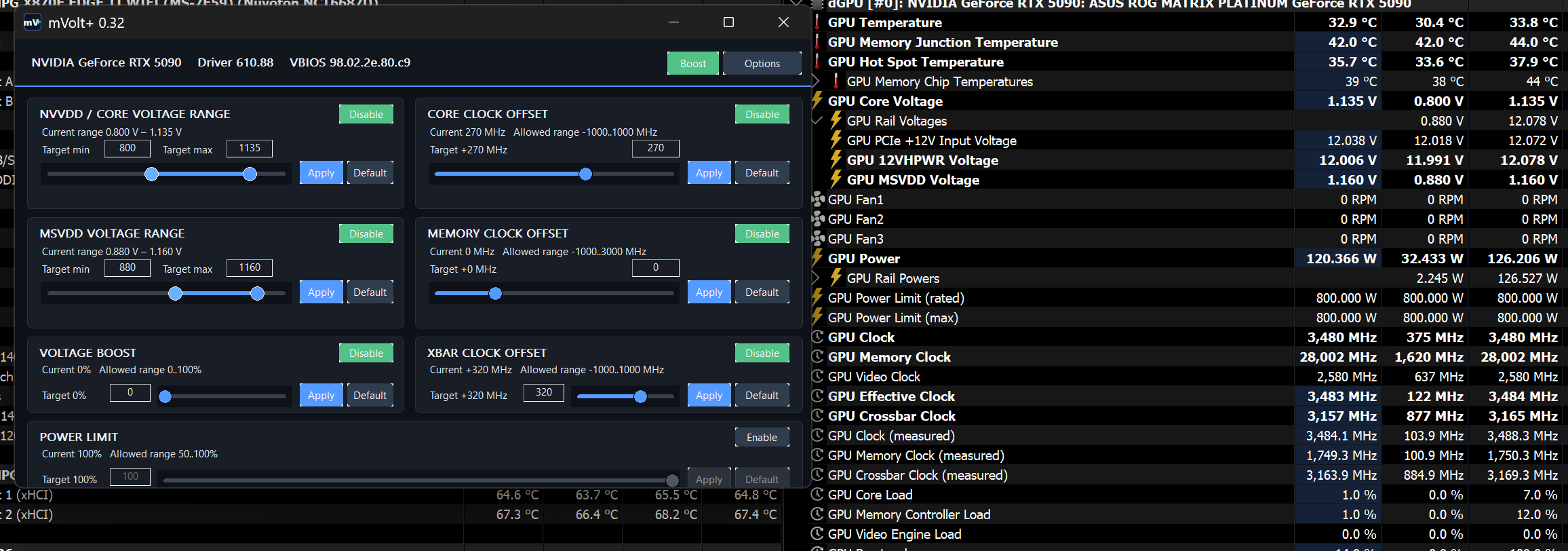
Task: Click the GPU Power Limit (rated) icon
Action: 817,297
